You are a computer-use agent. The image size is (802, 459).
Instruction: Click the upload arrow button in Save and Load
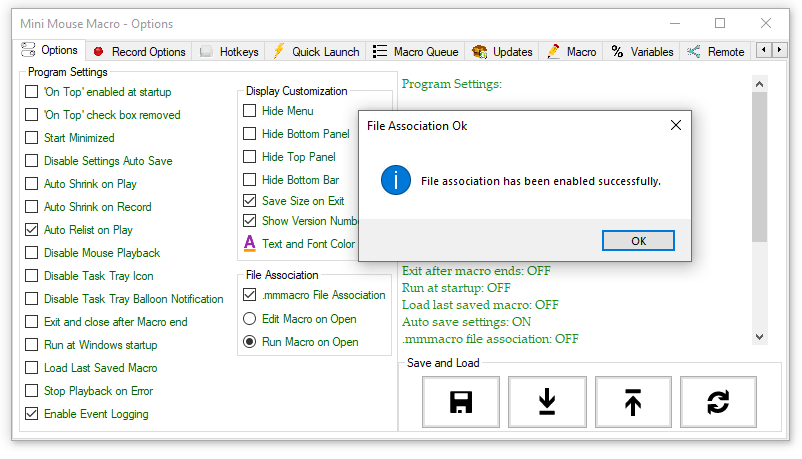coord(633,402)
